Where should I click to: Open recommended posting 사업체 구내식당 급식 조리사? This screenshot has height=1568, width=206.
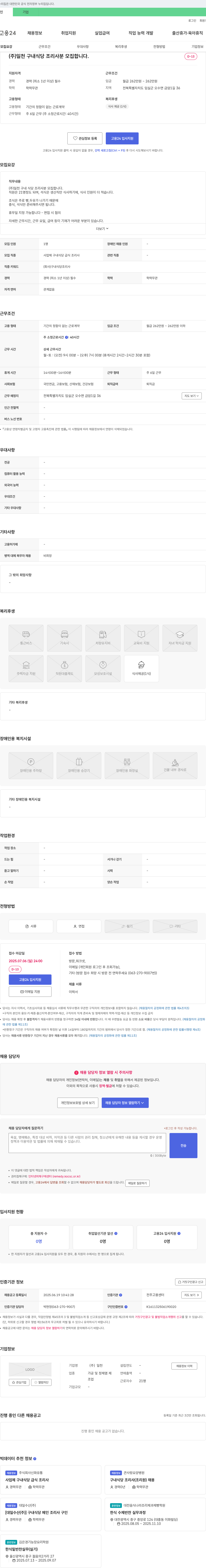27,1480
